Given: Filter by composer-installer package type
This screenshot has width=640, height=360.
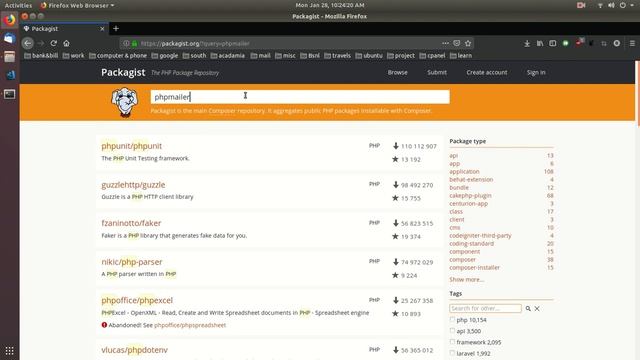Looking at the screenshot, I should coord(474,268).
